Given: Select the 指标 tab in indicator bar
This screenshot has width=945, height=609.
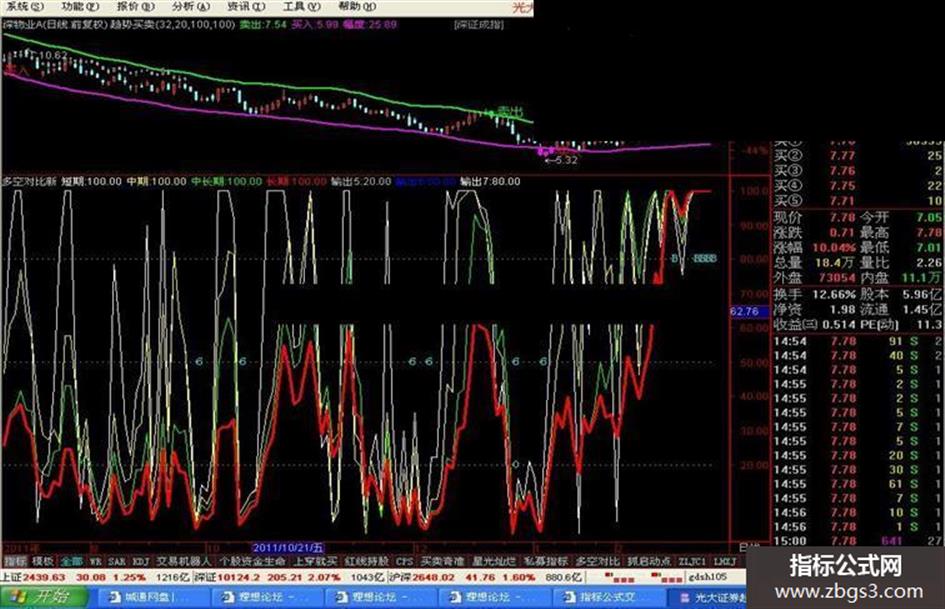Looking at the screenshot, I should coord(15,561).
